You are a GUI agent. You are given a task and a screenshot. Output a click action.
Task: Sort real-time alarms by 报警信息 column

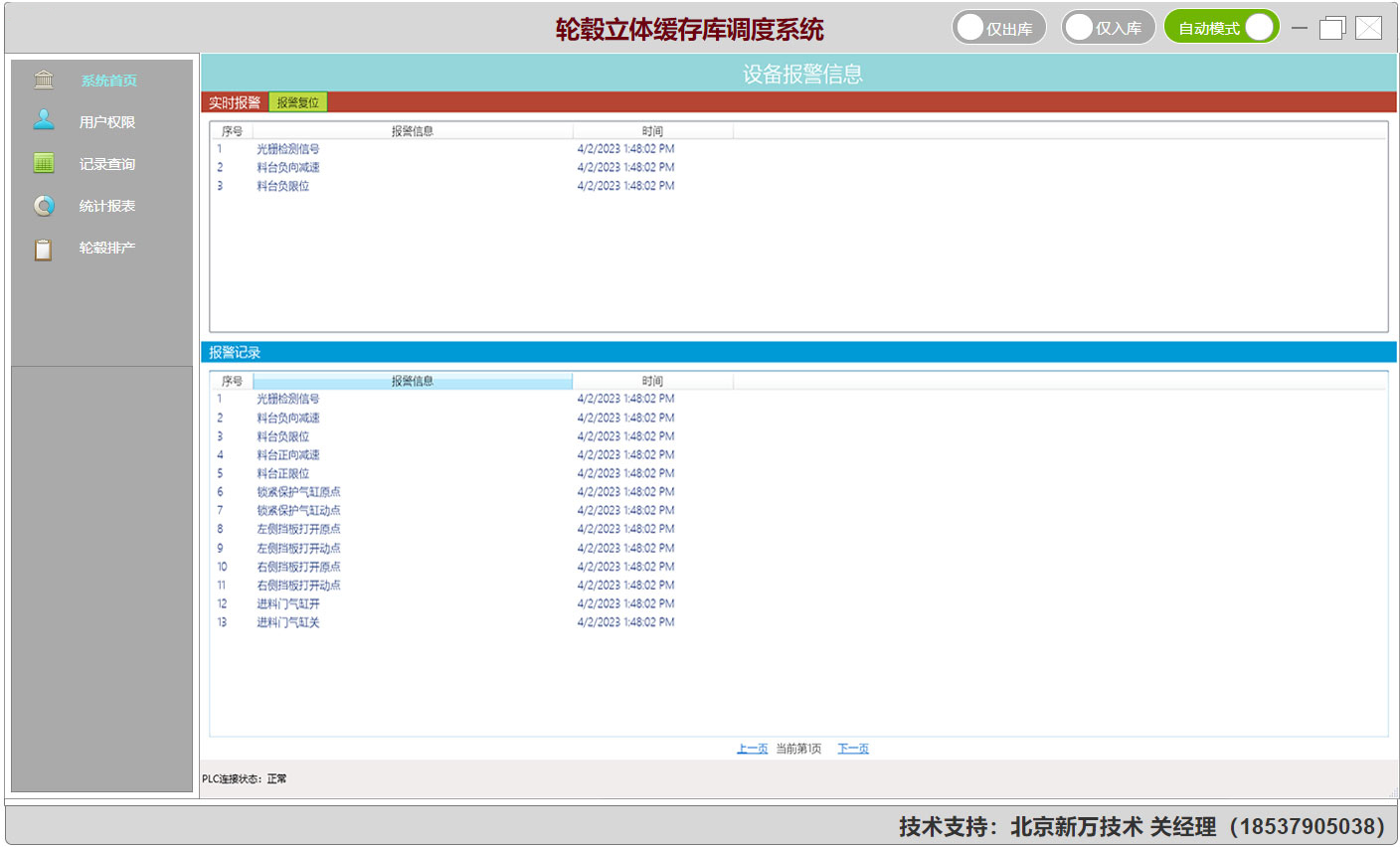413,130
